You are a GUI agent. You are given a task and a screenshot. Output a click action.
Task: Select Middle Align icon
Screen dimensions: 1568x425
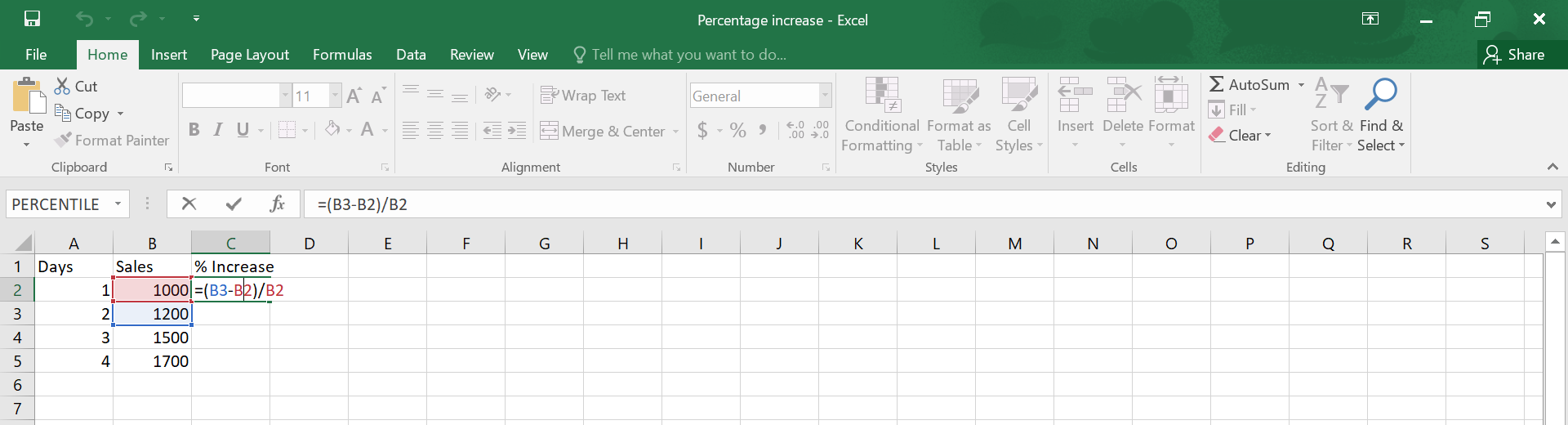click(x=435, y=95)
